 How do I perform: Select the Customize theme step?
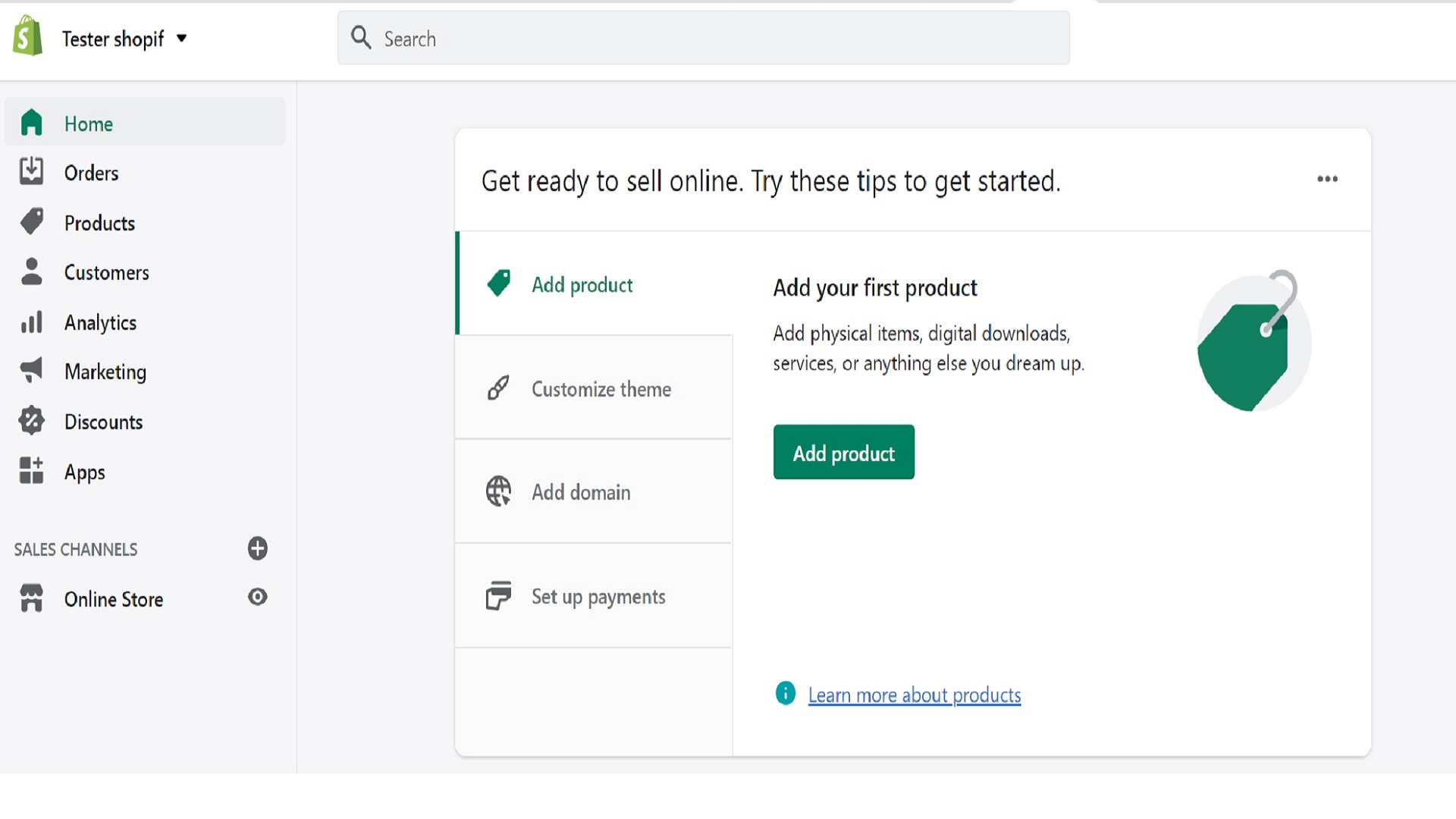coord(594,388)
